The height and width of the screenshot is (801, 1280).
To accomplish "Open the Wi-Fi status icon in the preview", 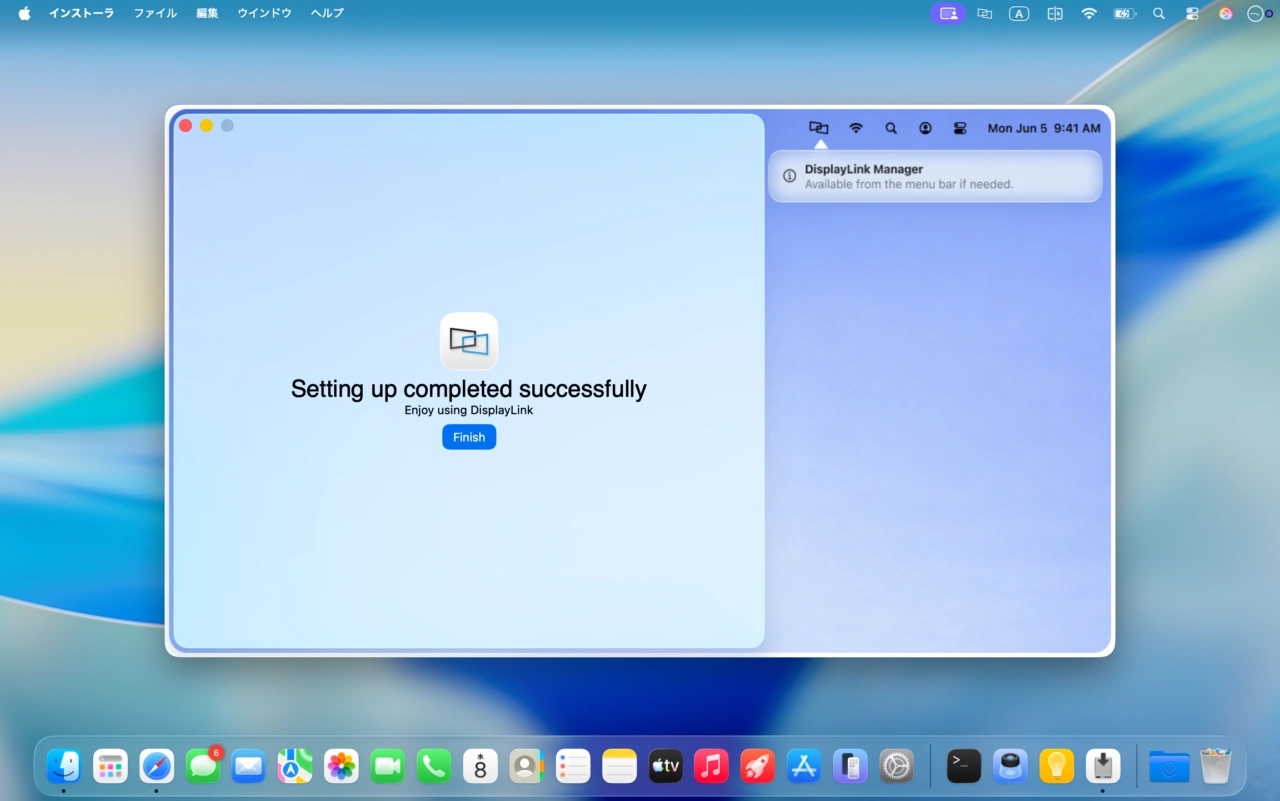I will pos(856,128).
